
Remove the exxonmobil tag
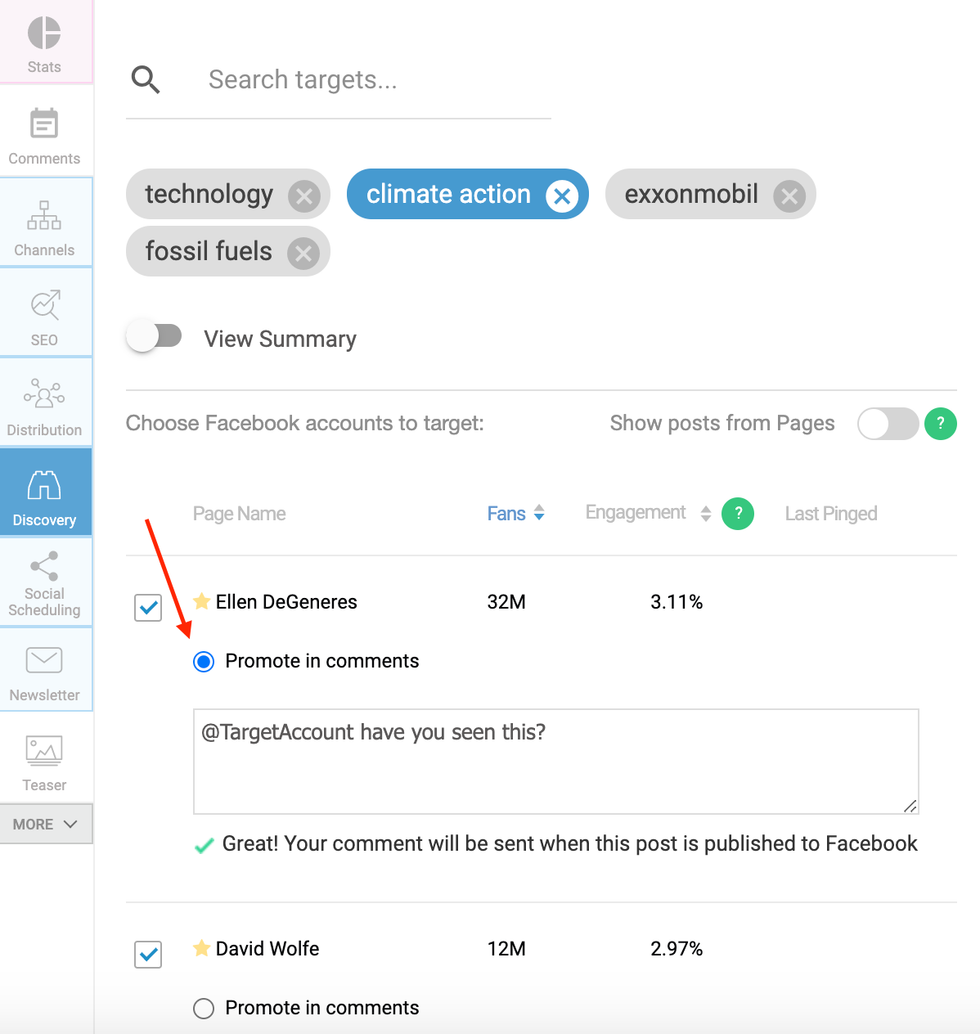[x=789, y=195]
